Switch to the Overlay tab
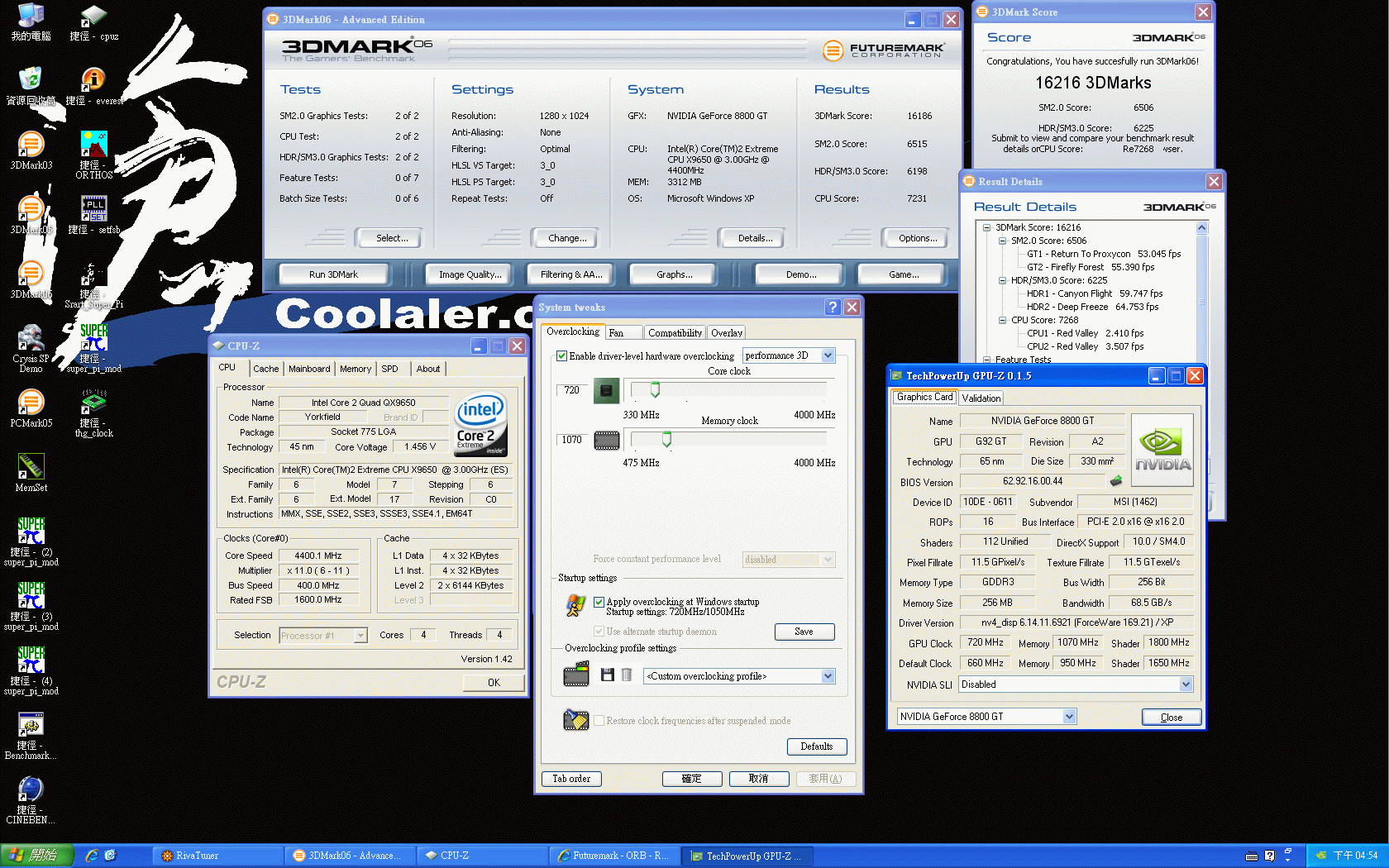1389x868 pixels. point(726,332)
